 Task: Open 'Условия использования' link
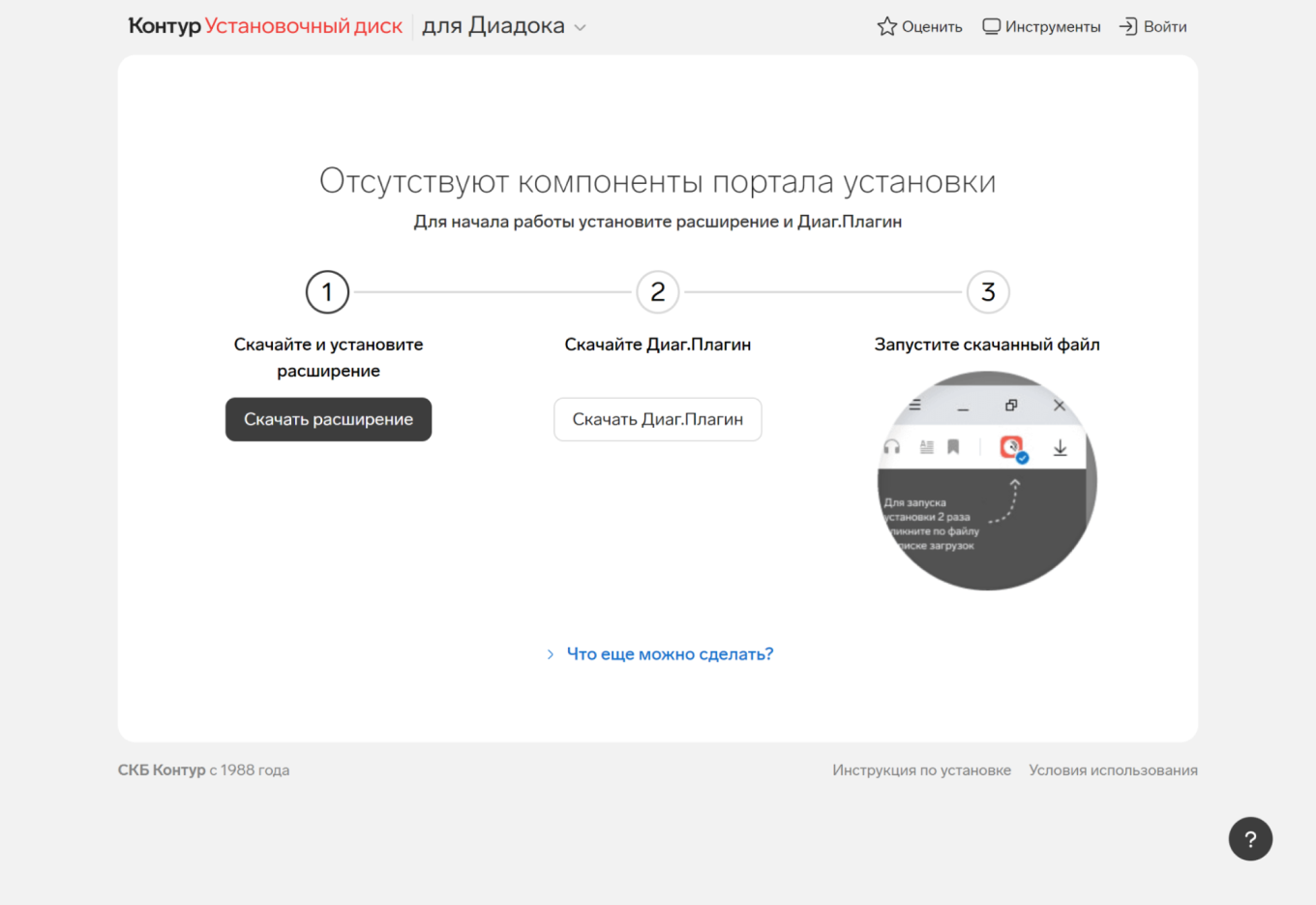pyautogui.click(x=1113, y=769)
